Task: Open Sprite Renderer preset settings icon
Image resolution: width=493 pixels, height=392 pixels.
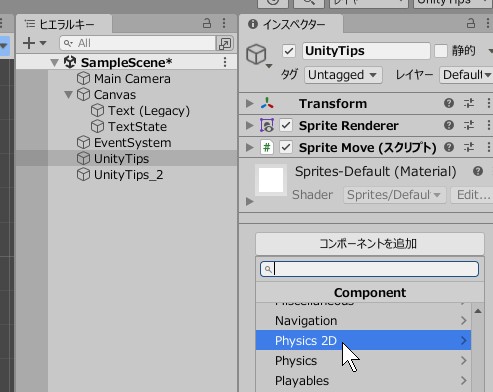Action: point(469,125)
